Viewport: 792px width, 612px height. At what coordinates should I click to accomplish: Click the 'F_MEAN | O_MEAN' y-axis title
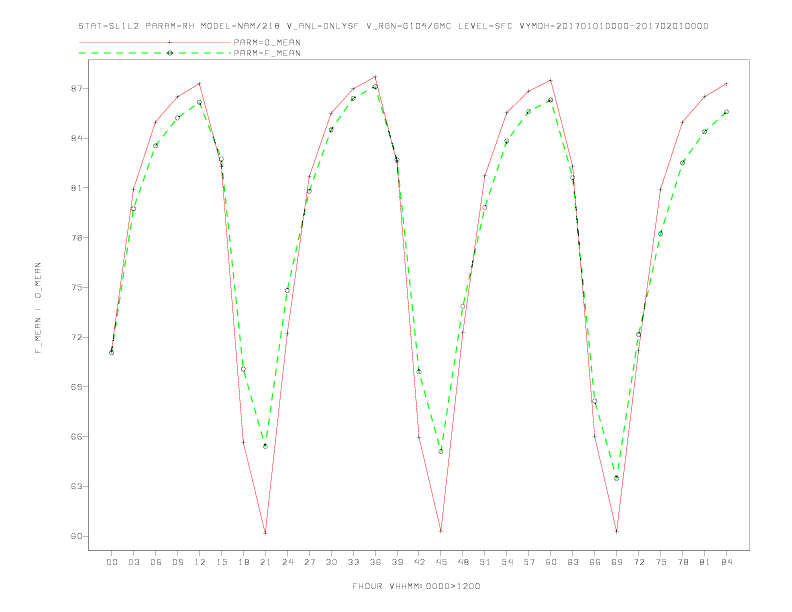(38, 308)
